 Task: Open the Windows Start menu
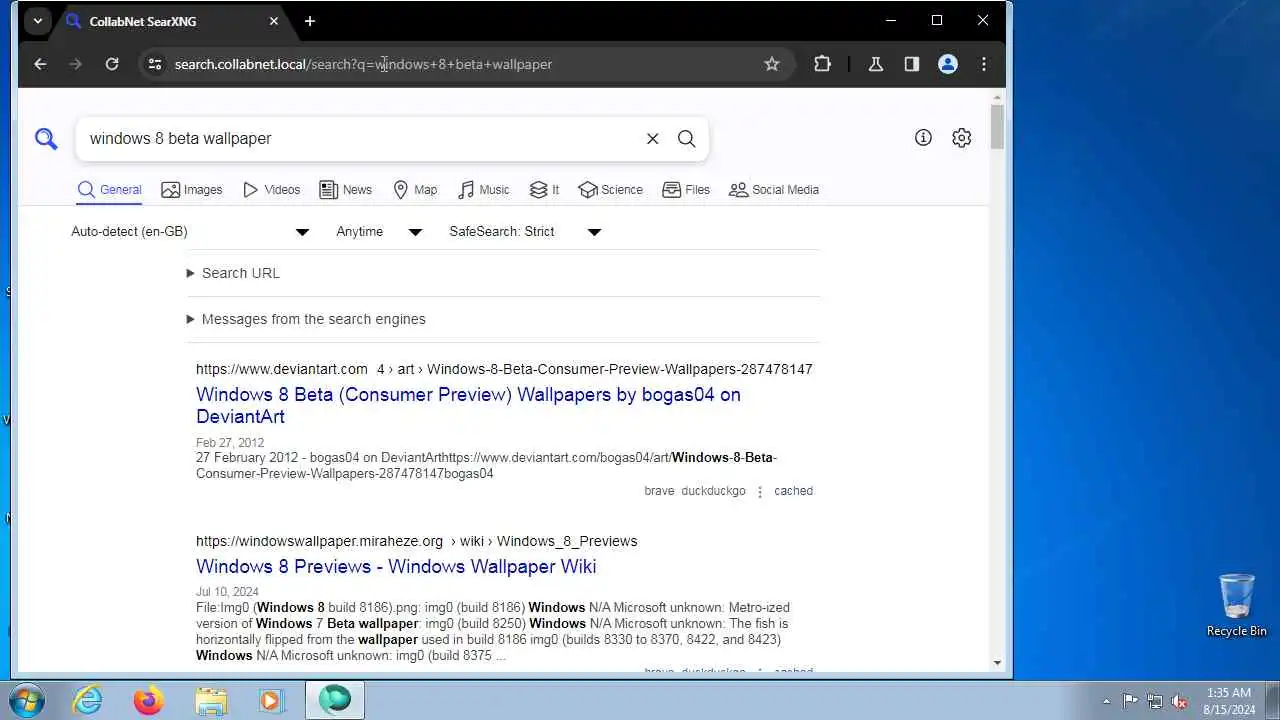[x=27, y=700]
